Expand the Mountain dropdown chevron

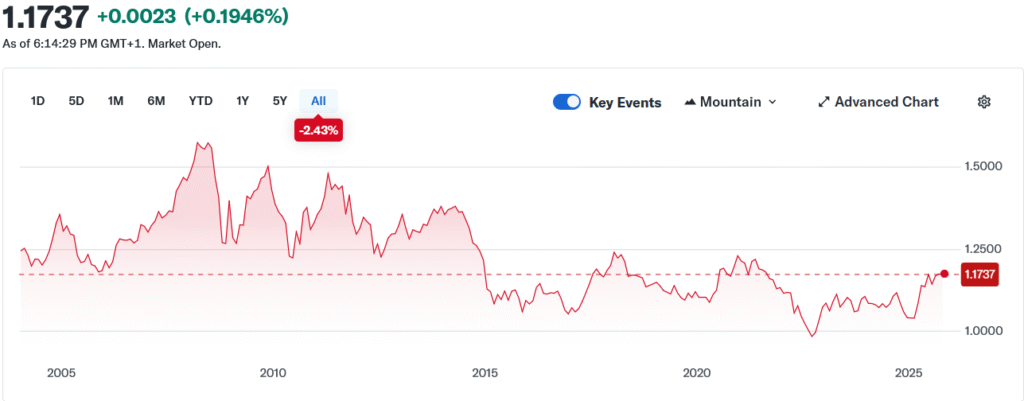point(772,102)
